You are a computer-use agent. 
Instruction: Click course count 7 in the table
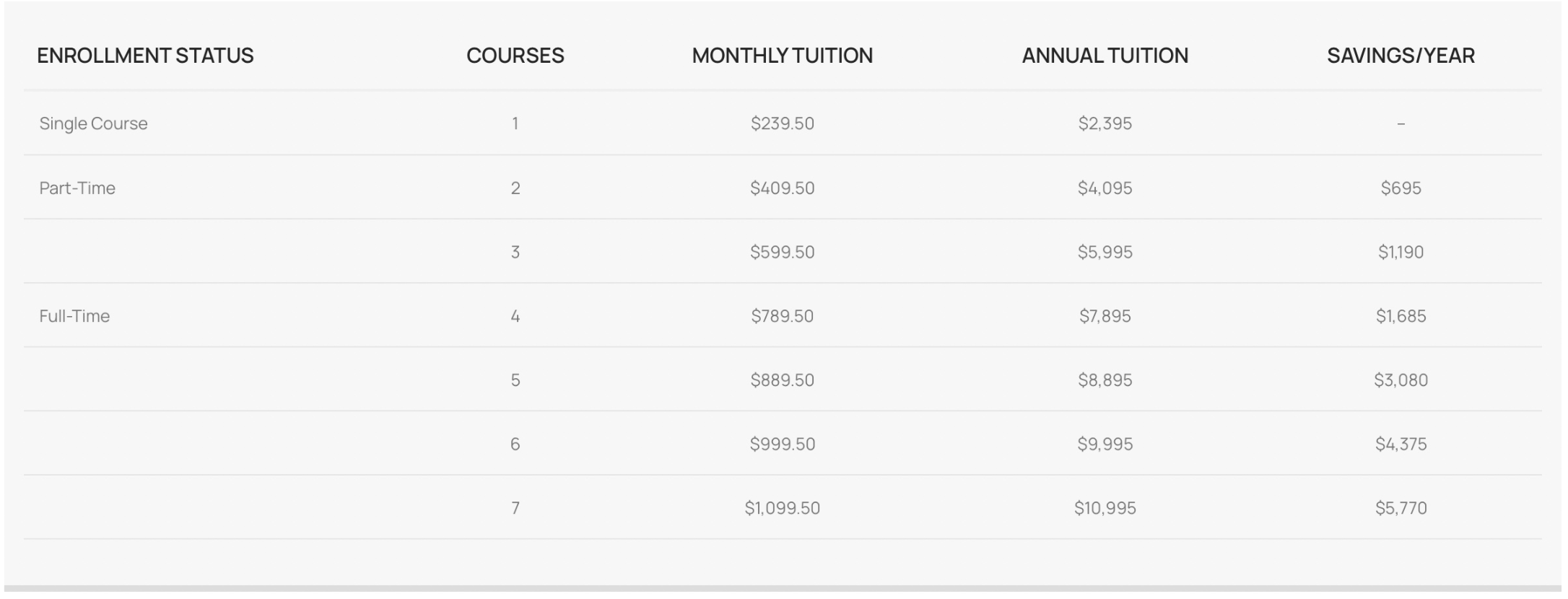[x=515, y=508]
